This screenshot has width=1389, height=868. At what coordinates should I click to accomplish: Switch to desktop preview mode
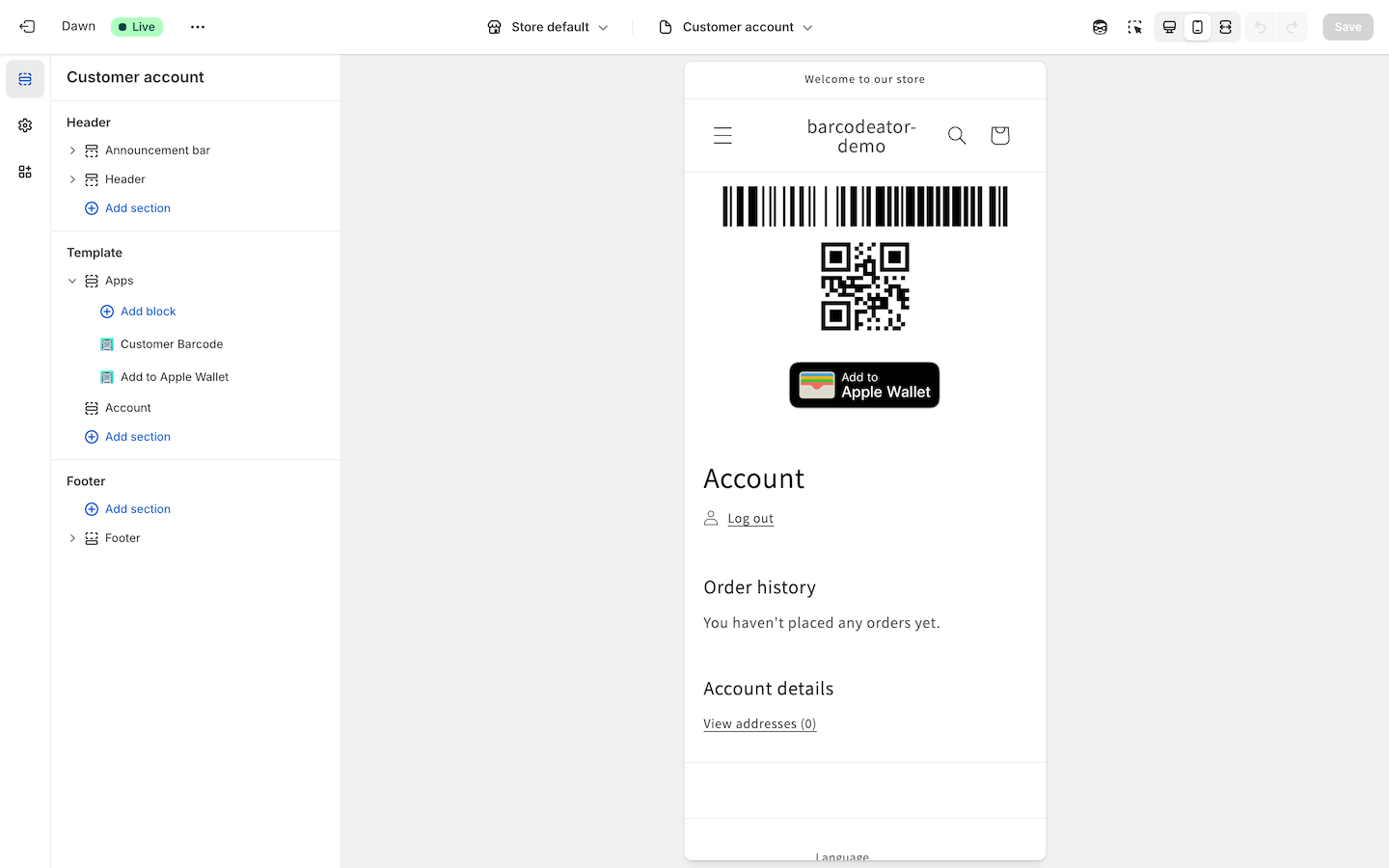tap(1168, 27)
